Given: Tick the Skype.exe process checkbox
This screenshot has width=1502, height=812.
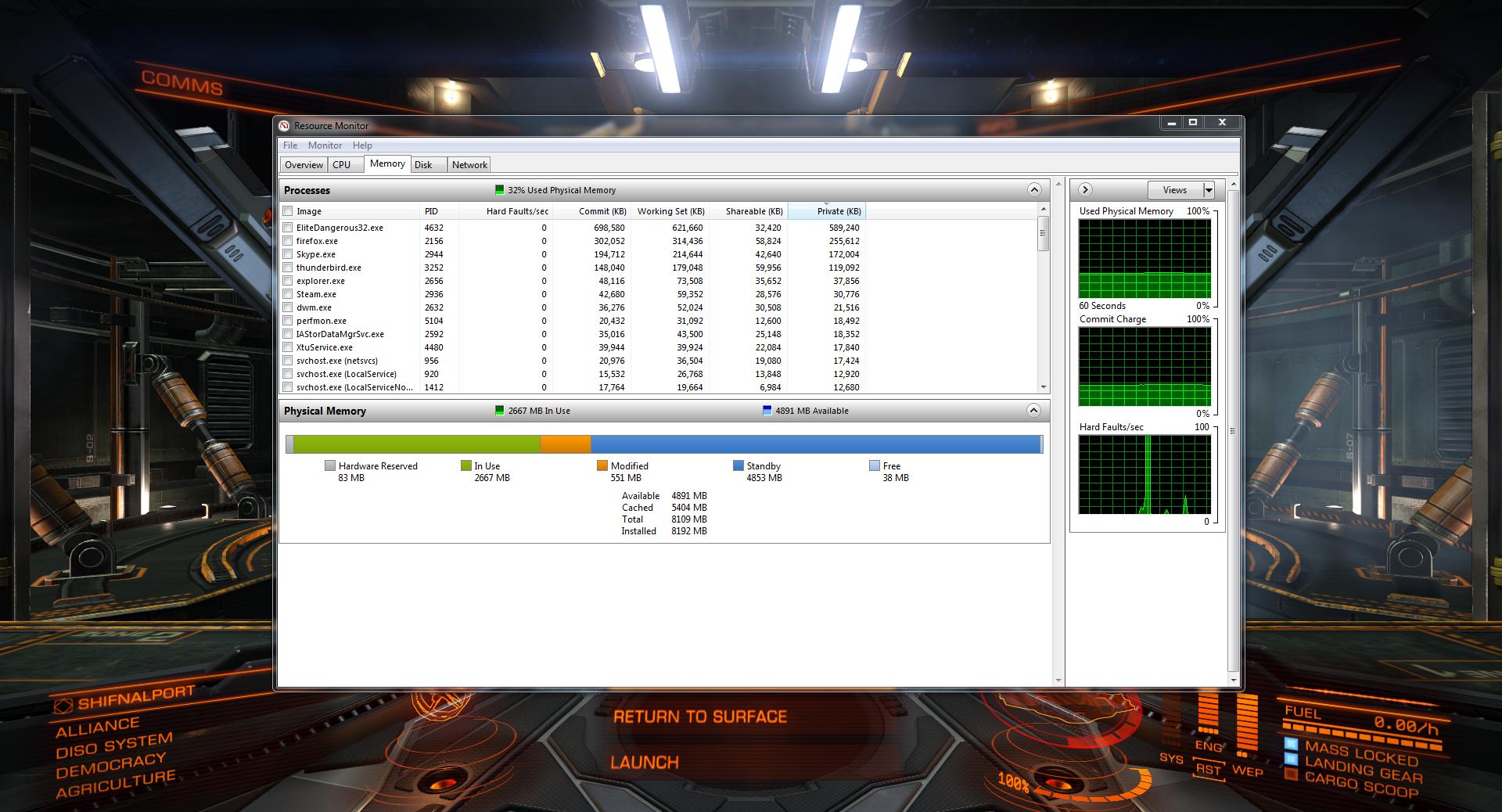Looking at the screenshot, I should click(x=288, y=254).
